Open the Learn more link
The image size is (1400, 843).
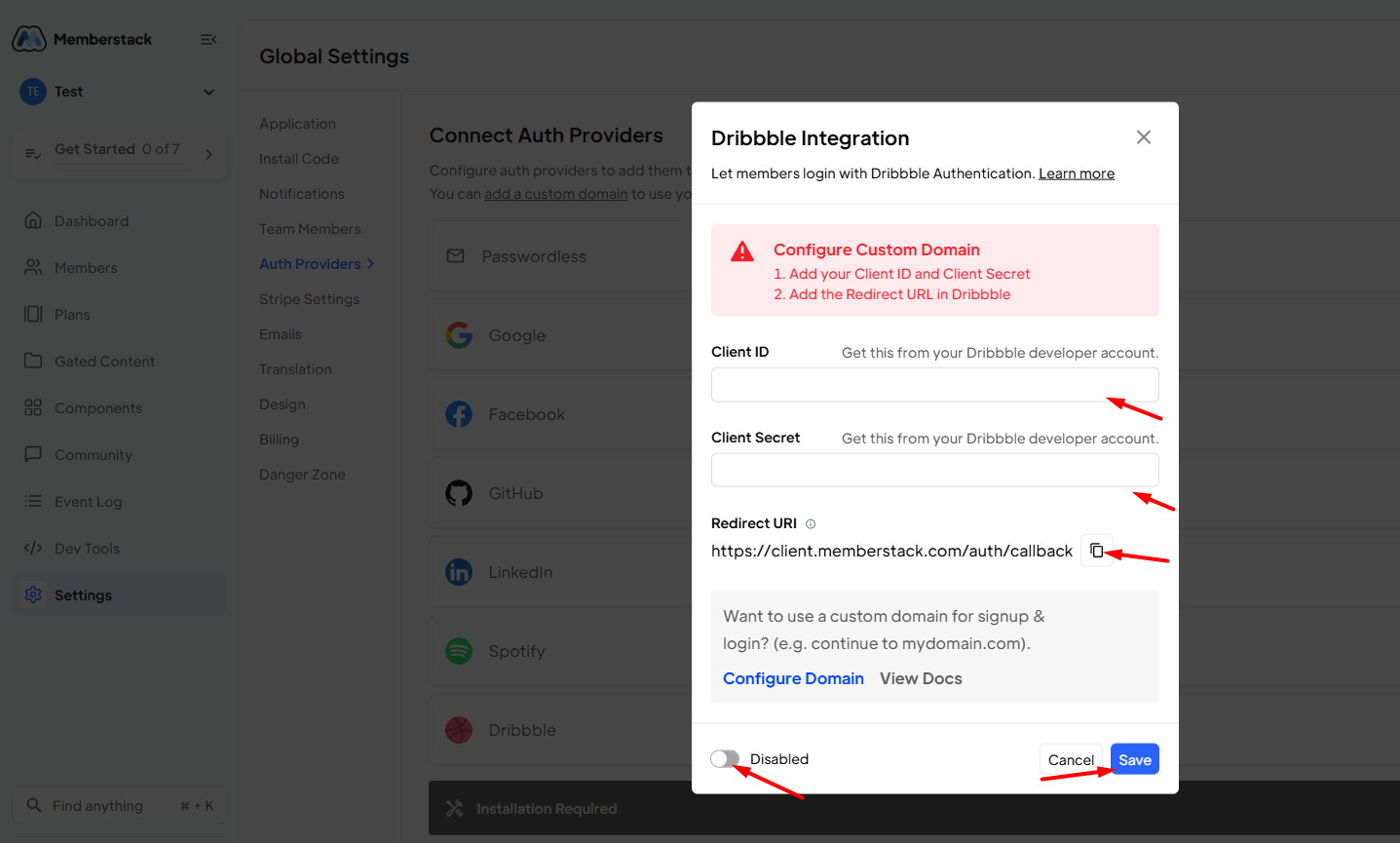tap(1077, 173)
